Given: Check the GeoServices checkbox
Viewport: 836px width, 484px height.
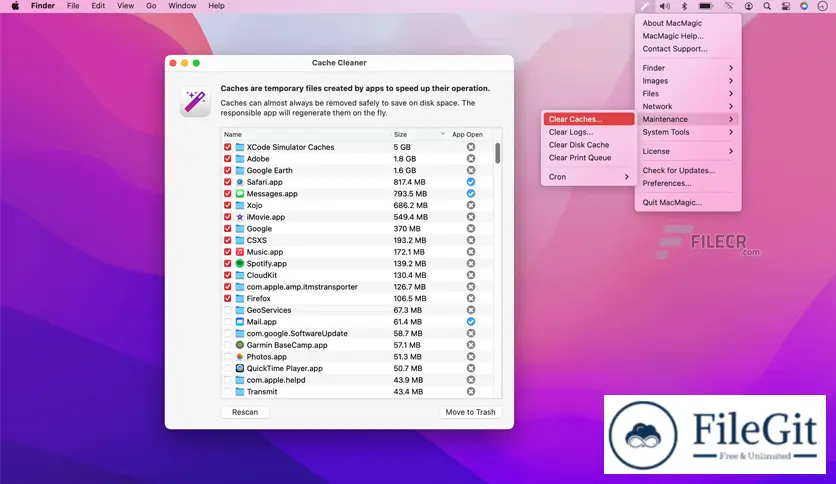Looking at the screenshot, I should [228, 310].
